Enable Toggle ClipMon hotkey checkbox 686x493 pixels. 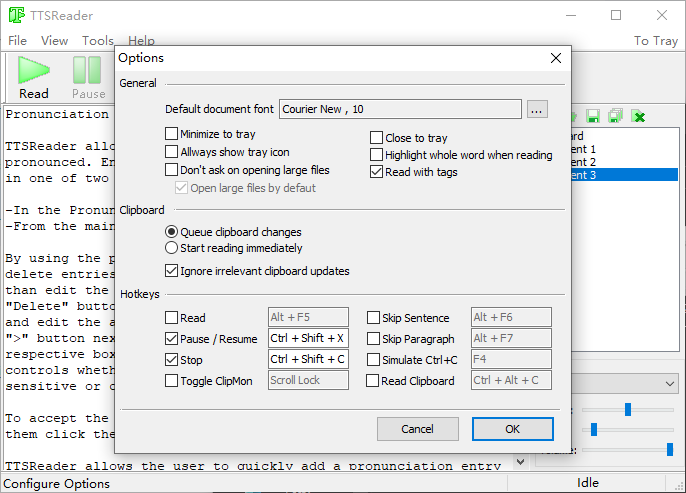[x=172, y=381]
